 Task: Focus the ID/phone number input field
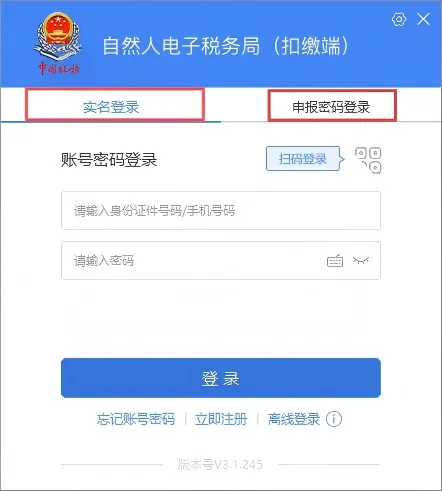tap(221, 210)
